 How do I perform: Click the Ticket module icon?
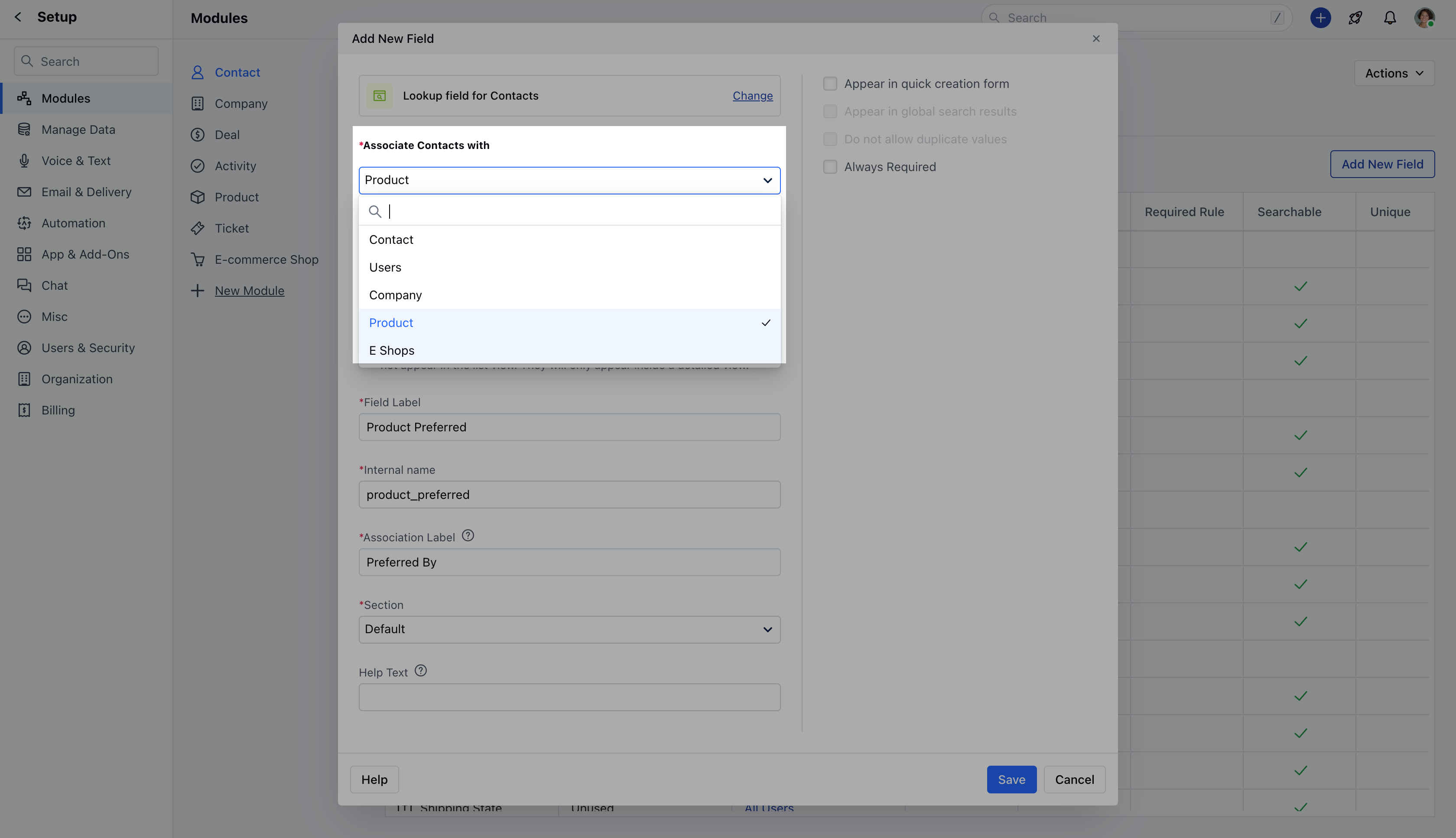pos(198,228)
